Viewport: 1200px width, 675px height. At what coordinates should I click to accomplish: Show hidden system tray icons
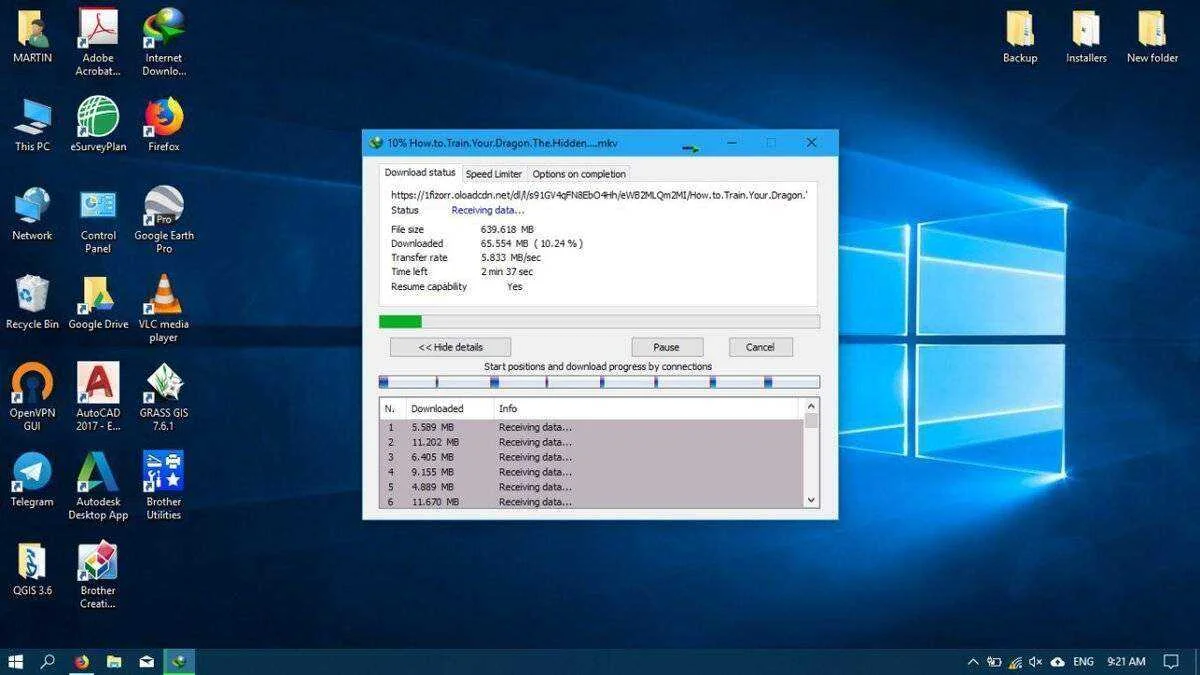pos(973,661)
